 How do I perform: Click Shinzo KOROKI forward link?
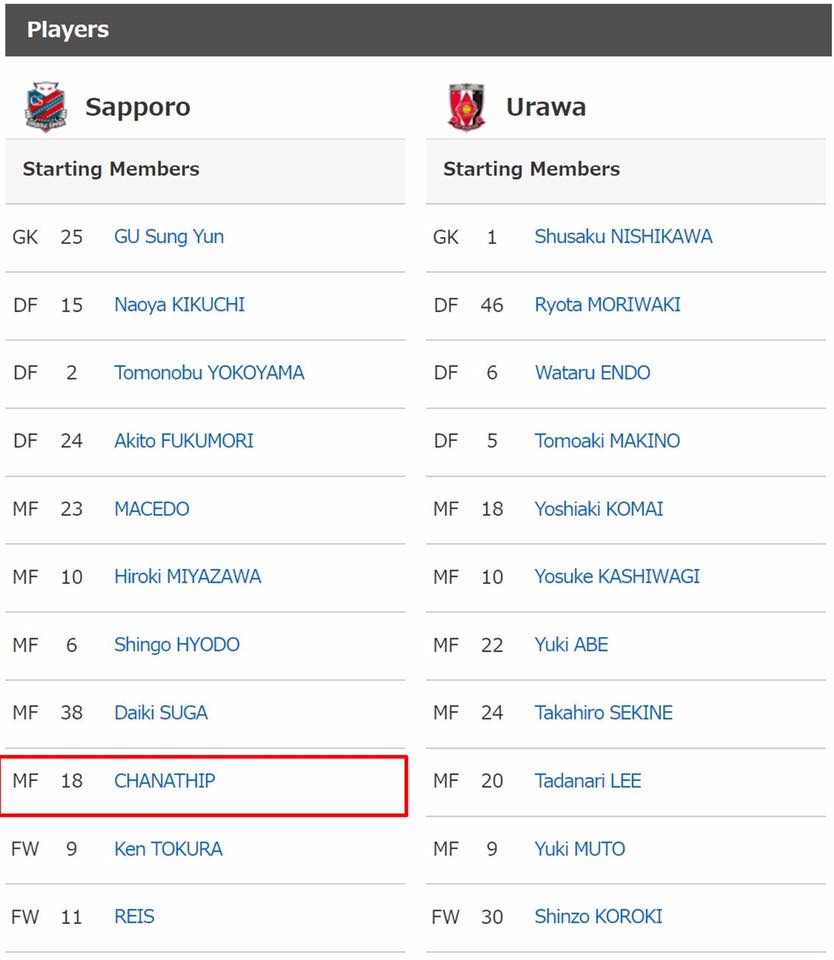tap(598, 917)
